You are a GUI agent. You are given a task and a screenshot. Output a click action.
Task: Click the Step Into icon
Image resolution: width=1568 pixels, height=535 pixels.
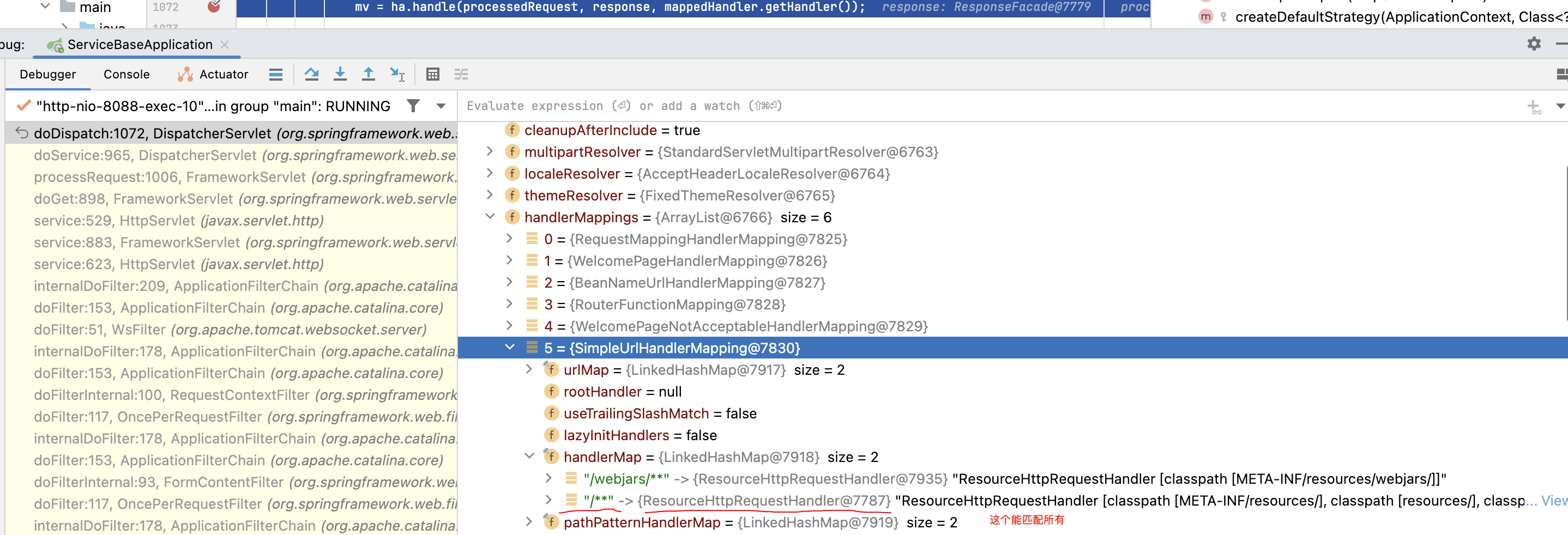[x=340, y=74]
